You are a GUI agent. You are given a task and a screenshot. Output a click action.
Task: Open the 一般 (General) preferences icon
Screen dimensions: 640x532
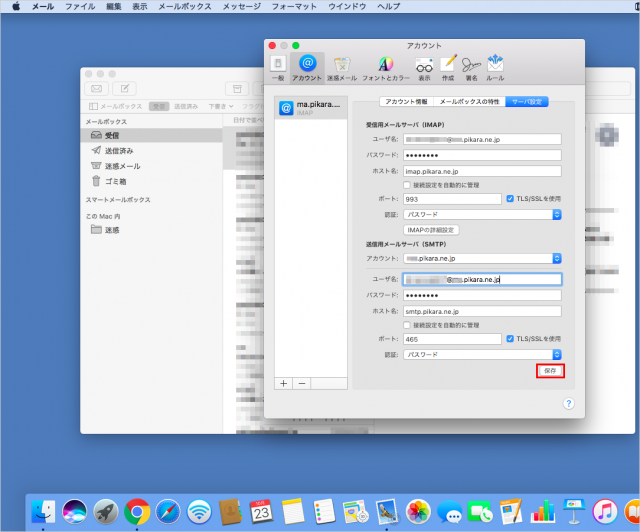[278, 66]
